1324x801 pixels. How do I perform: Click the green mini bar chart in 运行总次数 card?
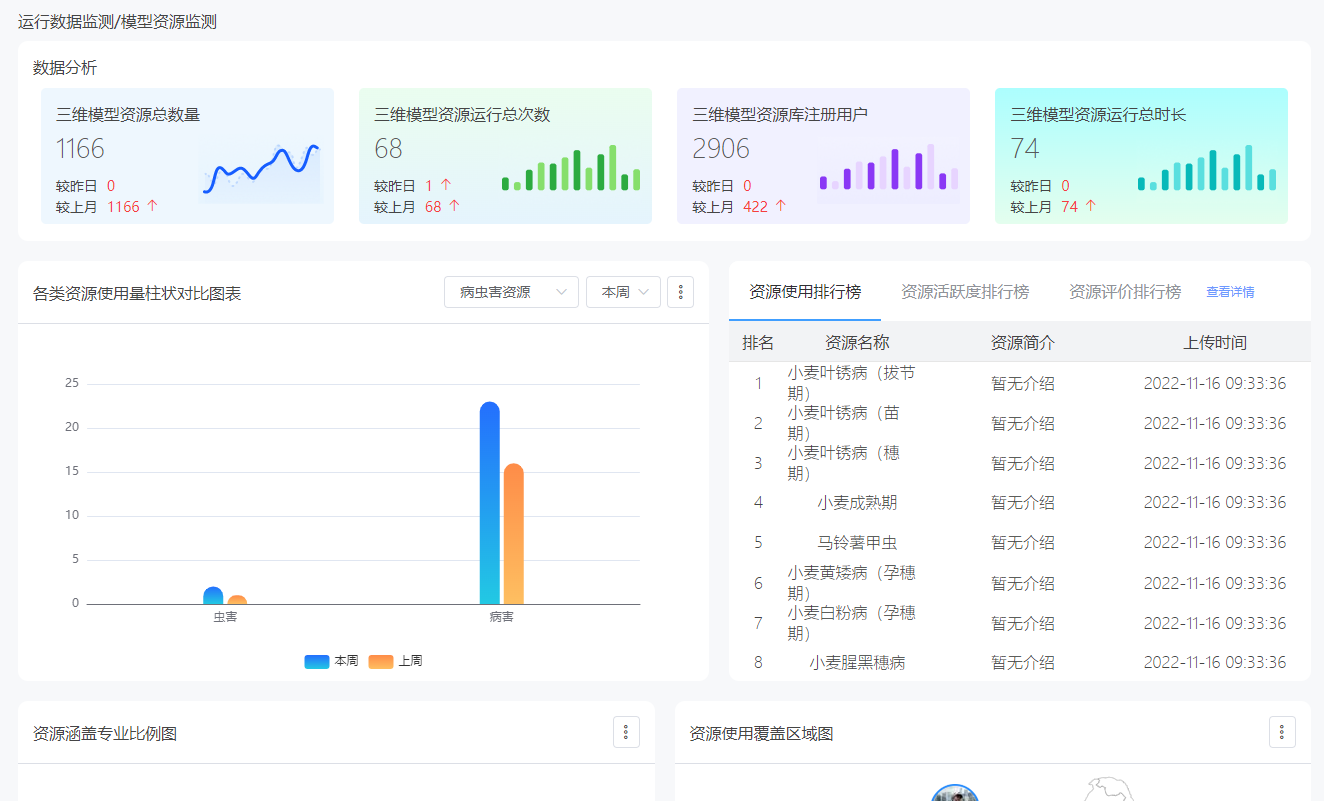point(570,168)
